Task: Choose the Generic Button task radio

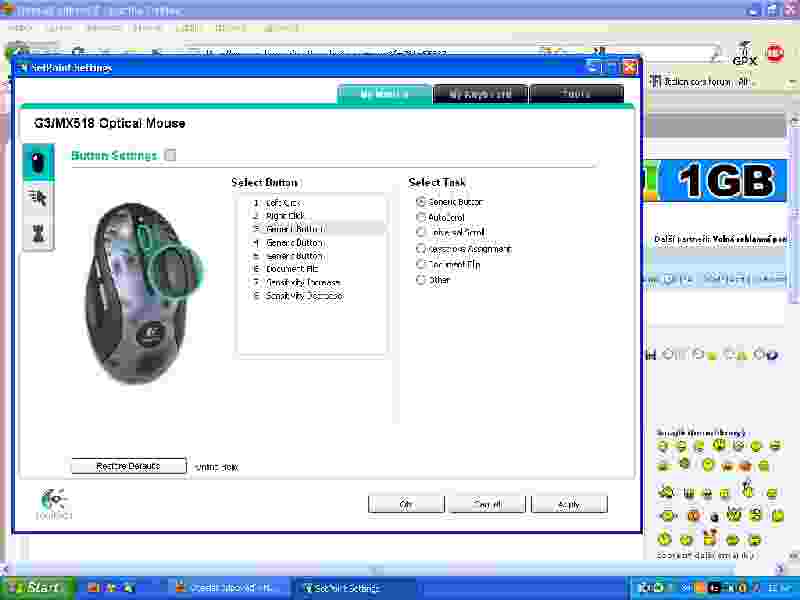Action: click(x=421, y=202)
